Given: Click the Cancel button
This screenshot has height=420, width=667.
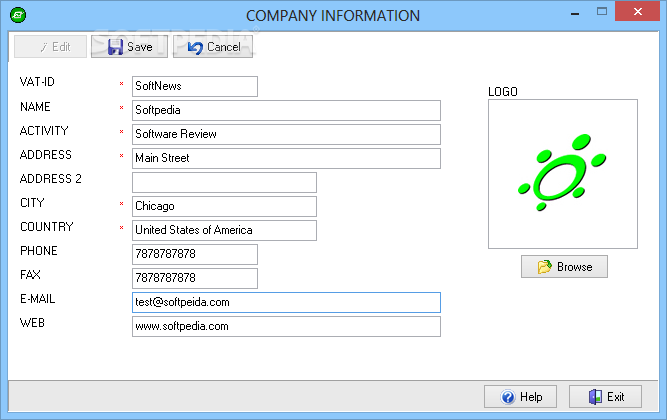Looking at the screenshot, I should [213, 46].
